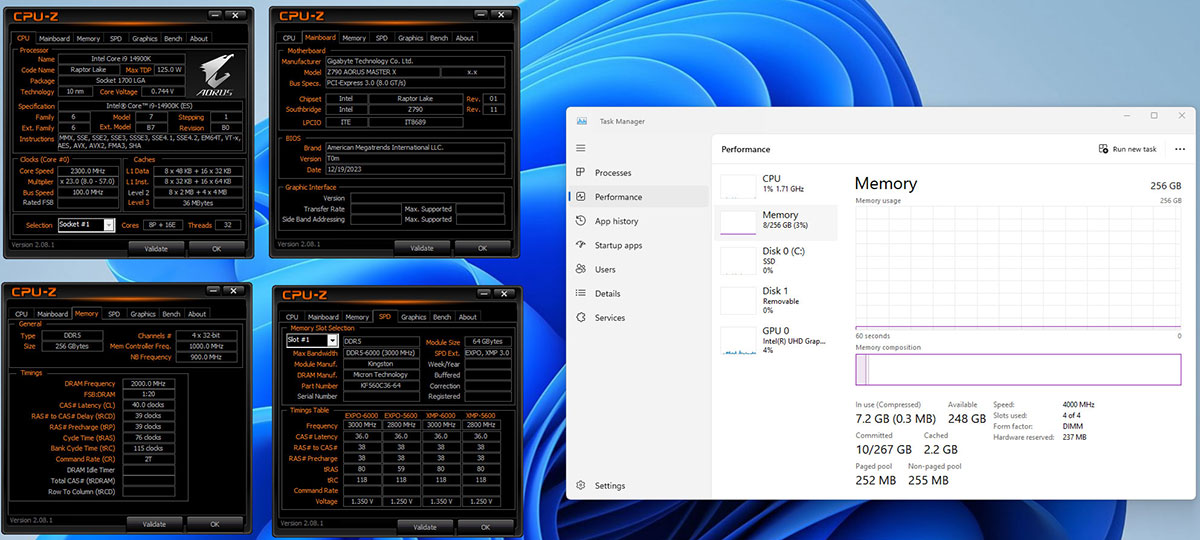
Task: Open the Graphics tab in the CPU-Z window showing the SPD tab
Action: click(x=413, y=316)
